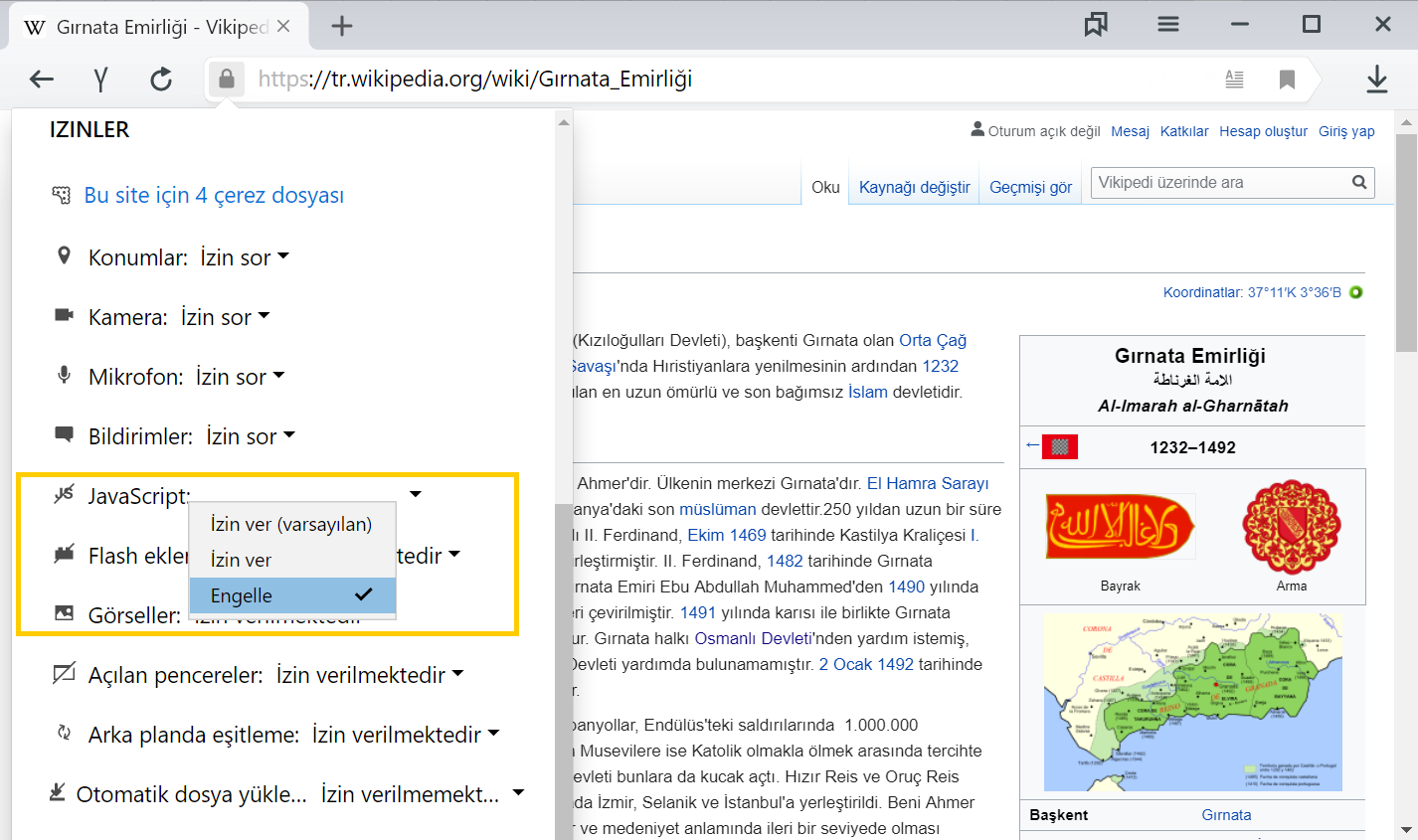The height and width of the screenshot is (840, 1418).
Task: Open Açılan pencereler permission dropdown
Action: (370, 675)
